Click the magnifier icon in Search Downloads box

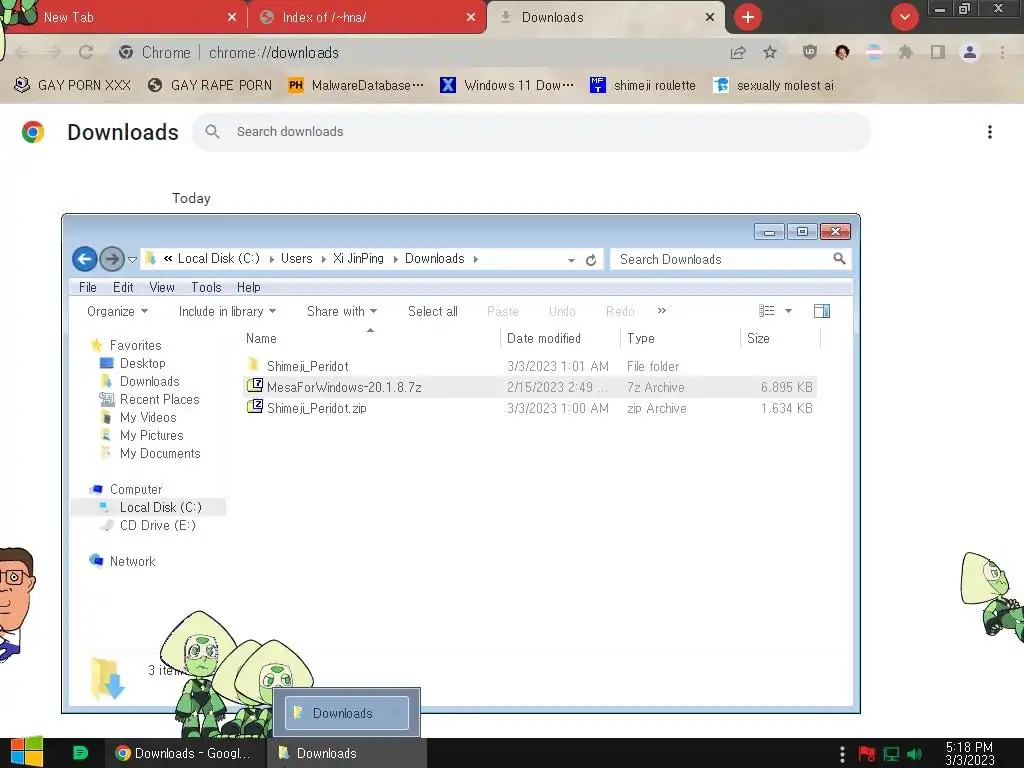pyautogui.click(x=839, y=259)
